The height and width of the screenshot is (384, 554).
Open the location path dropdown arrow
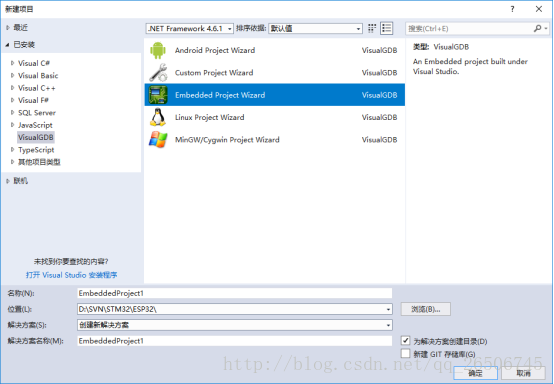tap(388, 309)
